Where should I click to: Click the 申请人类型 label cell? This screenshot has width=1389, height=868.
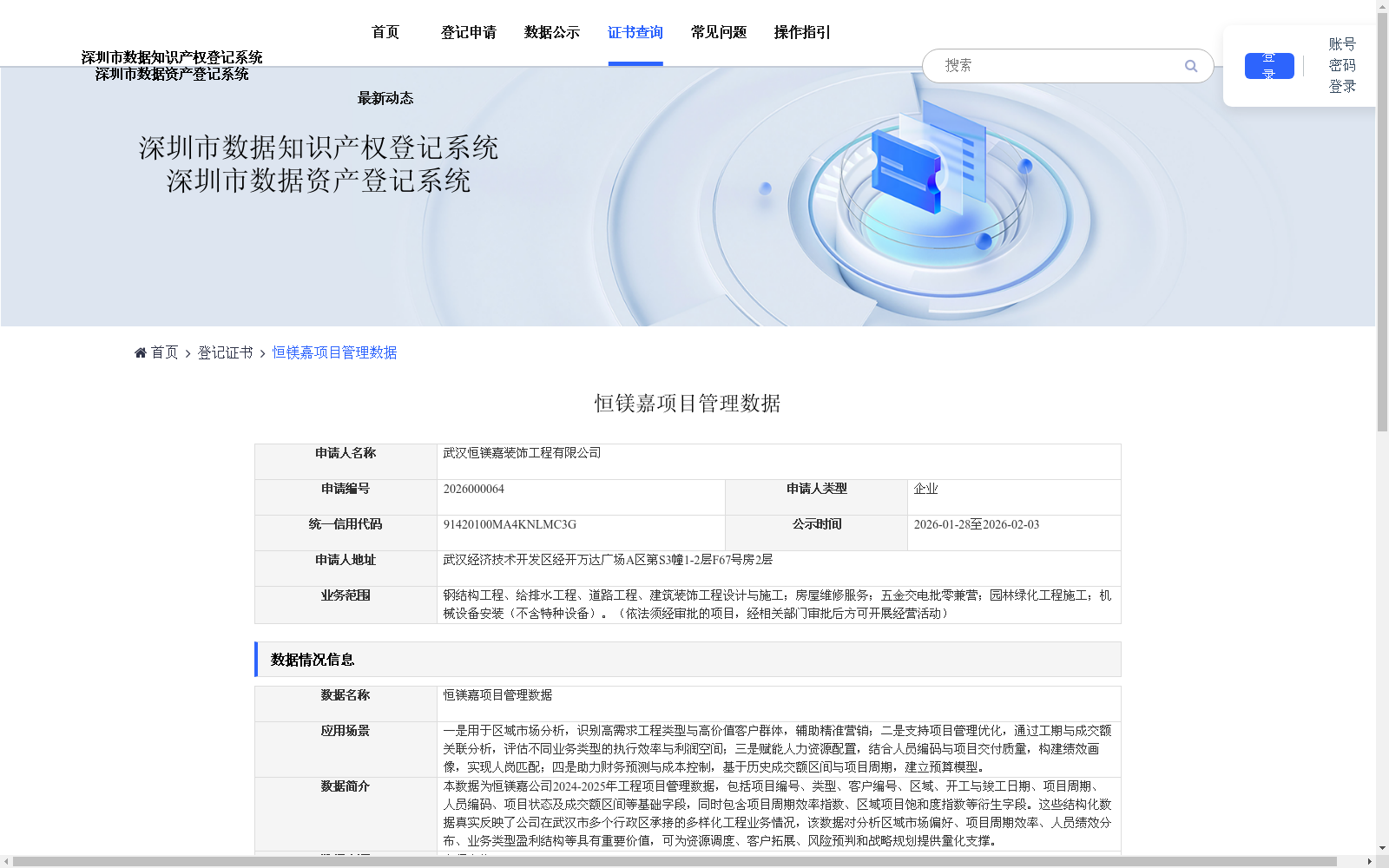tap(816, 497)
